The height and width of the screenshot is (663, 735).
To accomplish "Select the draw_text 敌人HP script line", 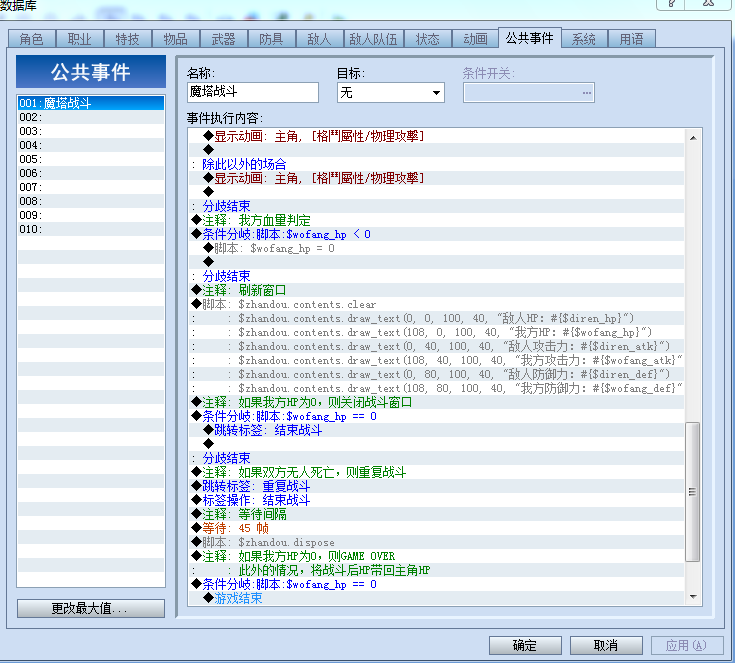I will point(436,318).
